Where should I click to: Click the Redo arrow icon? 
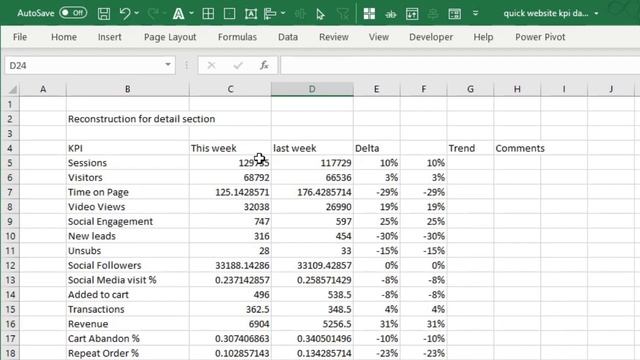pos(153,13)
